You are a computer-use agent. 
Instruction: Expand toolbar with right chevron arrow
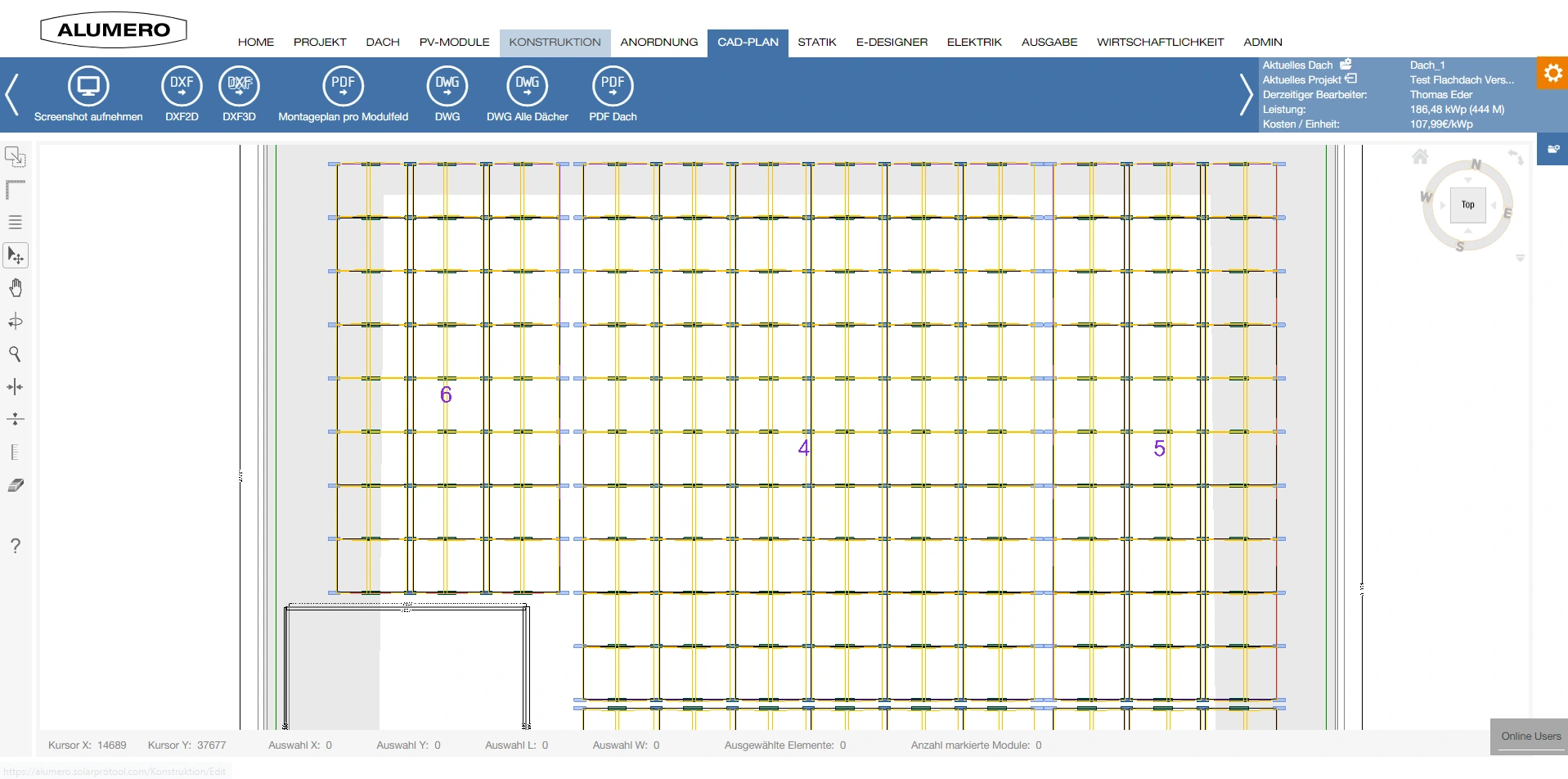(1245, 95)
